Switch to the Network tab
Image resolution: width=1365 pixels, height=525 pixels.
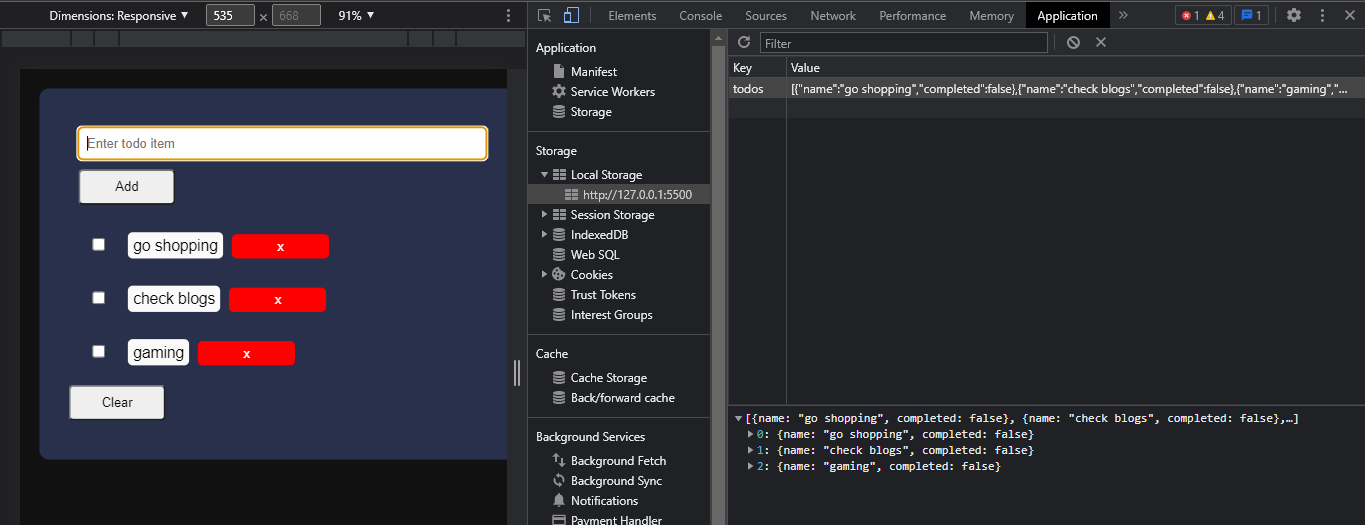833,16
